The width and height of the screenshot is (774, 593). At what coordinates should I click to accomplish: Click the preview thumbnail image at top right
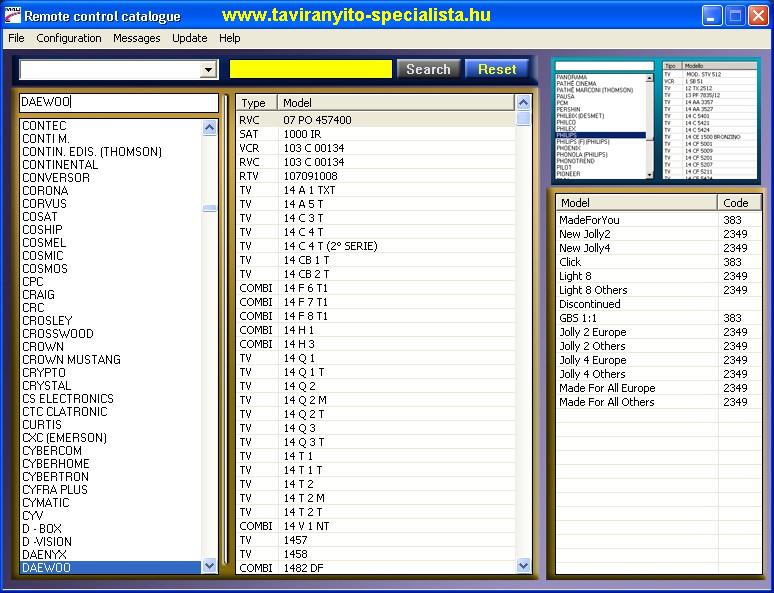[x=655, y=120]
